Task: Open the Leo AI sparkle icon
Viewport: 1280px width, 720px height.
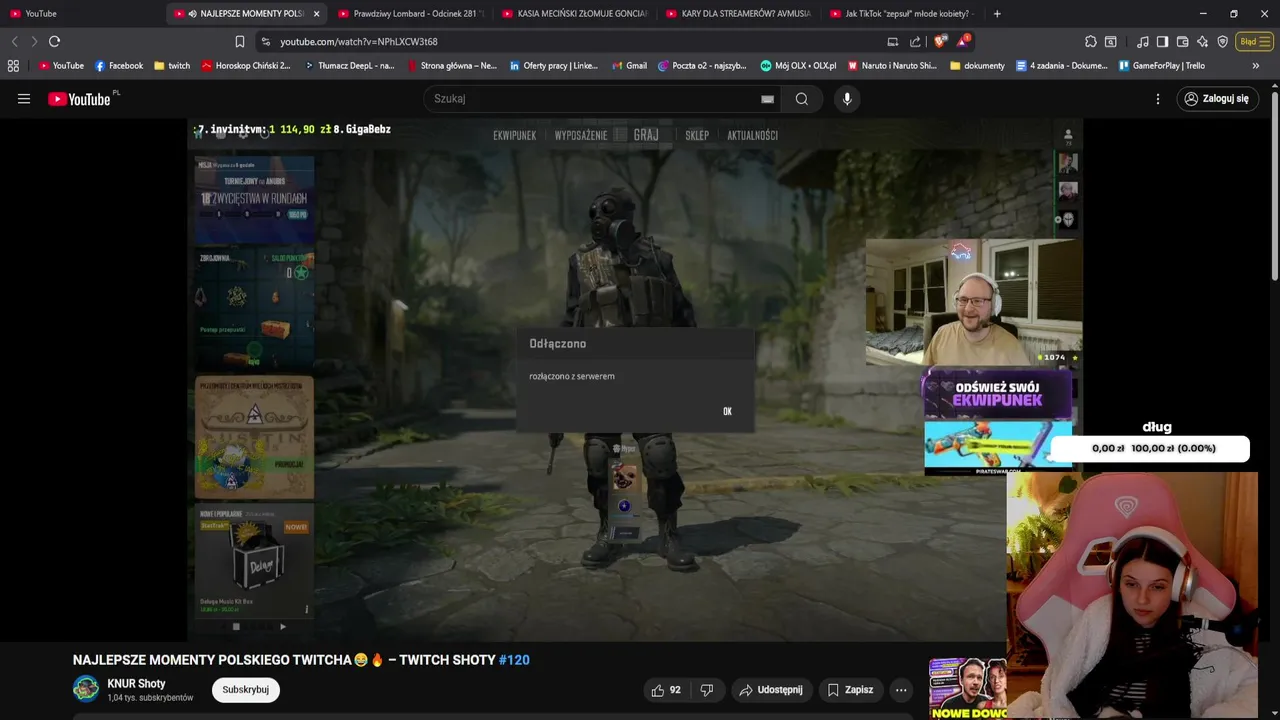Action: [x=1203, y=41]
